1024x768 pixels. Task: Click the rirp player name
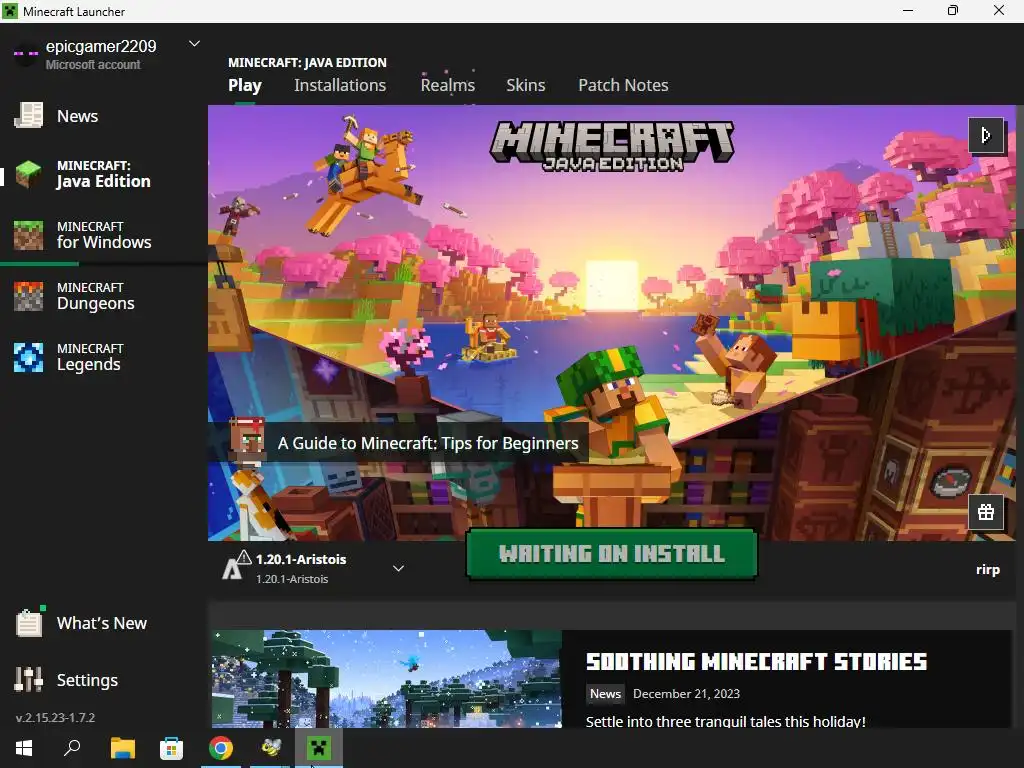(987, 569)
